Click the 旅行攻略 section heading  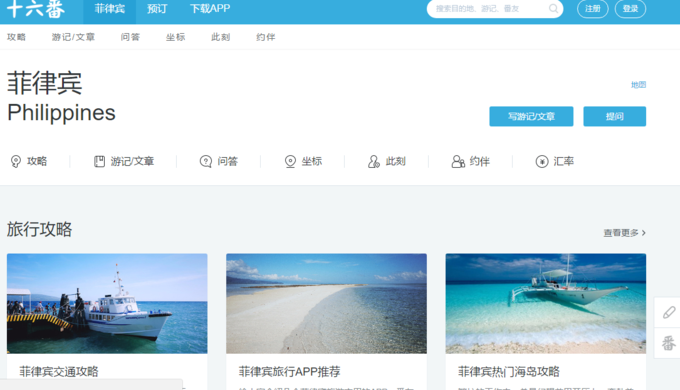click(39, 229)
